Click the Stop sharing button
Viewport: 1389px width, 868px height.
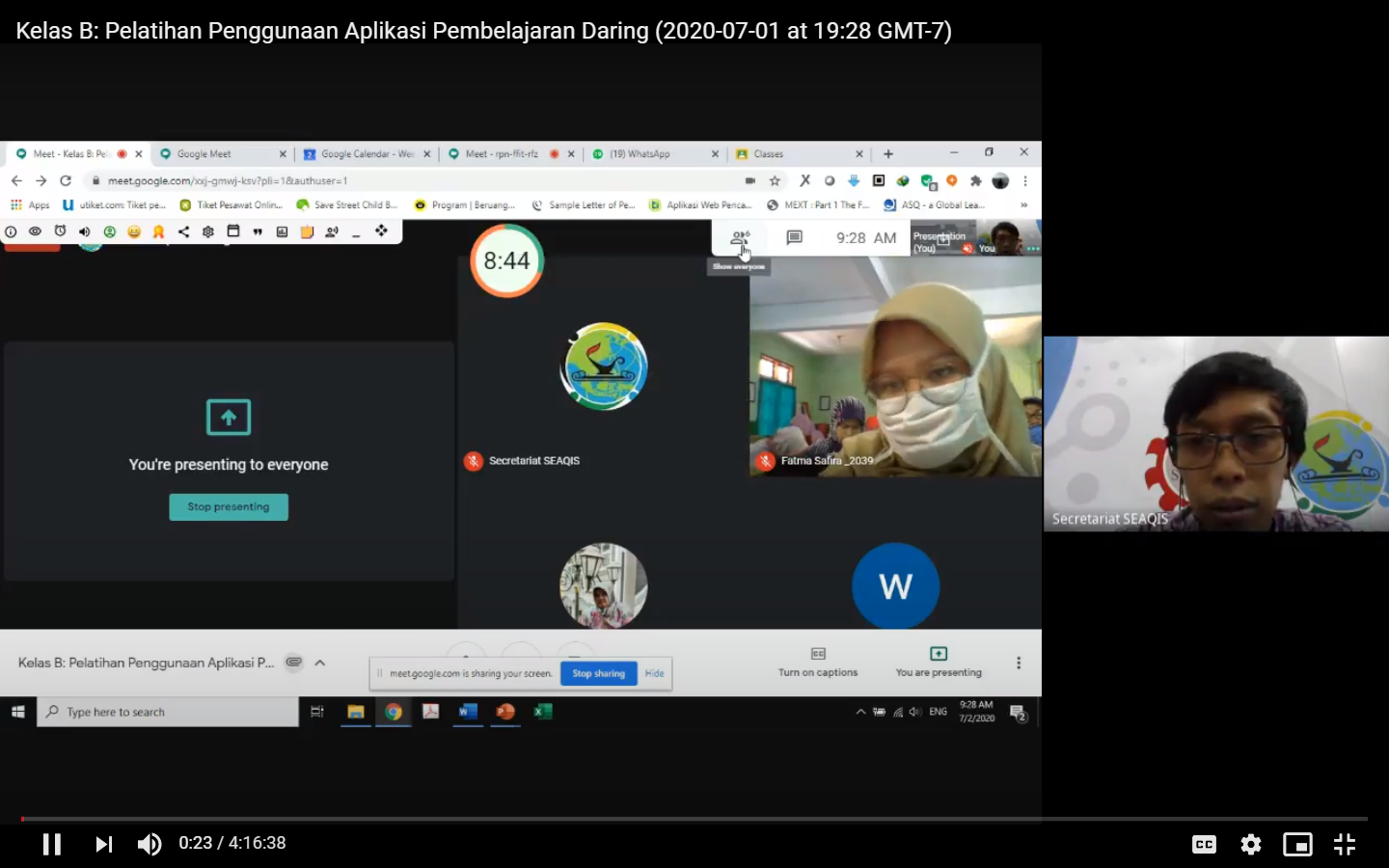pyautogui.click(x=598, y=673)
